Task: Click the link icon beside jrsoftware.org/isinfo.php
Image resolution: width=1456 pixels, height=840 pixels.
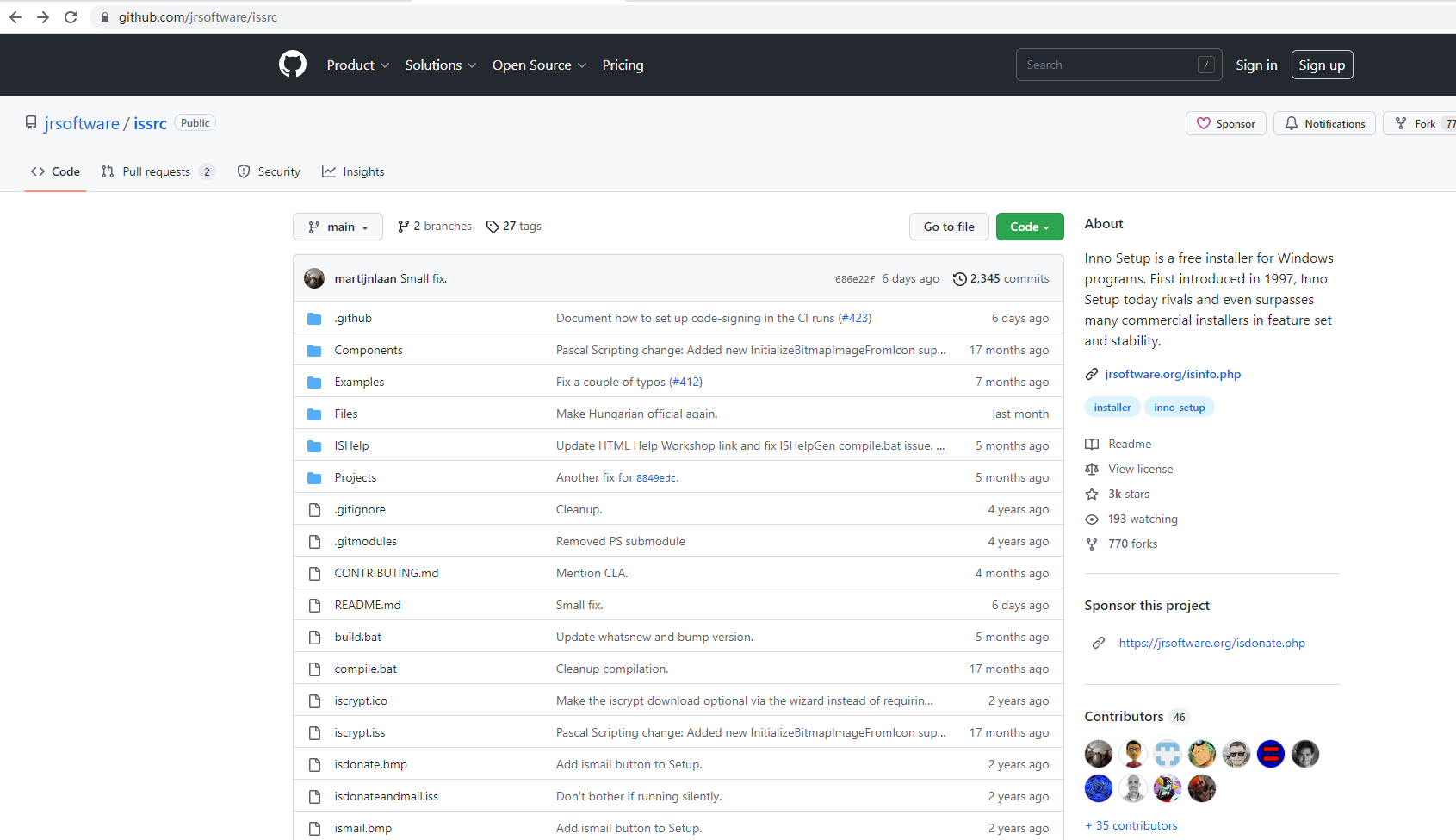Action: click(x=1092, y=374)
